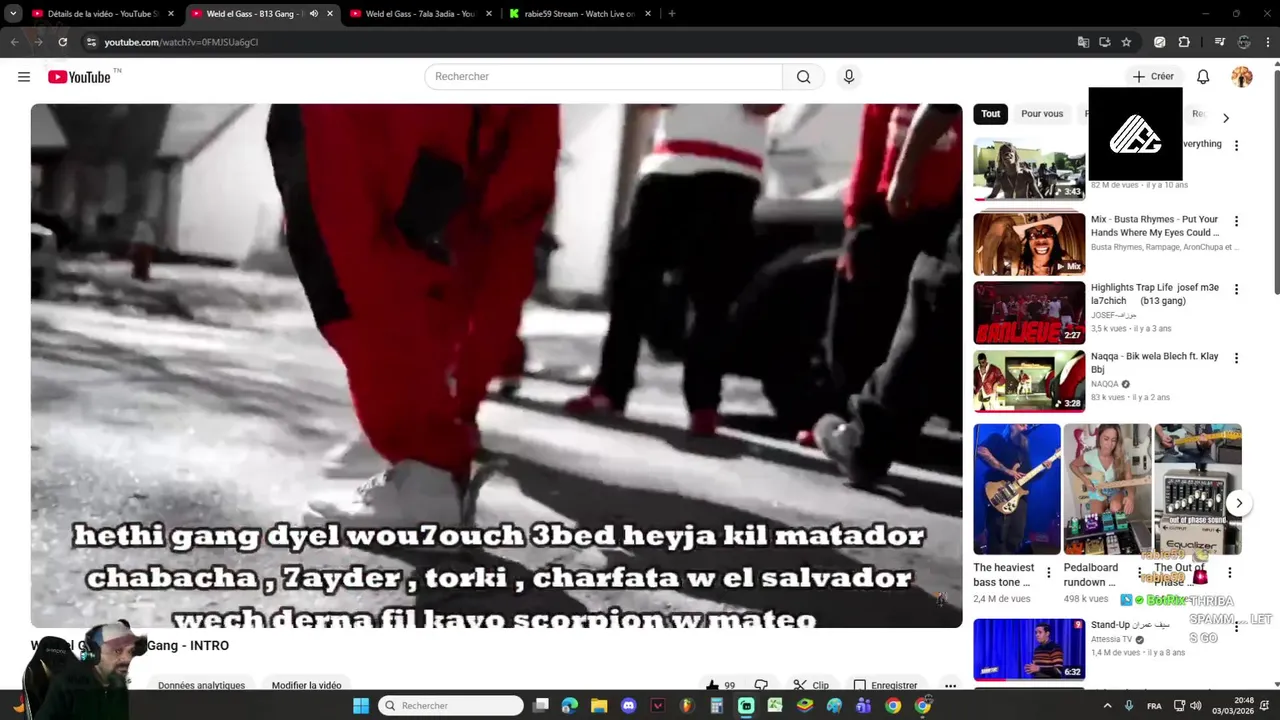The width and height of the screenshot is (1280, 720).
Task: Click the Modifier la vidéo button
Action: pyautogui.click(x=306, y=685)
